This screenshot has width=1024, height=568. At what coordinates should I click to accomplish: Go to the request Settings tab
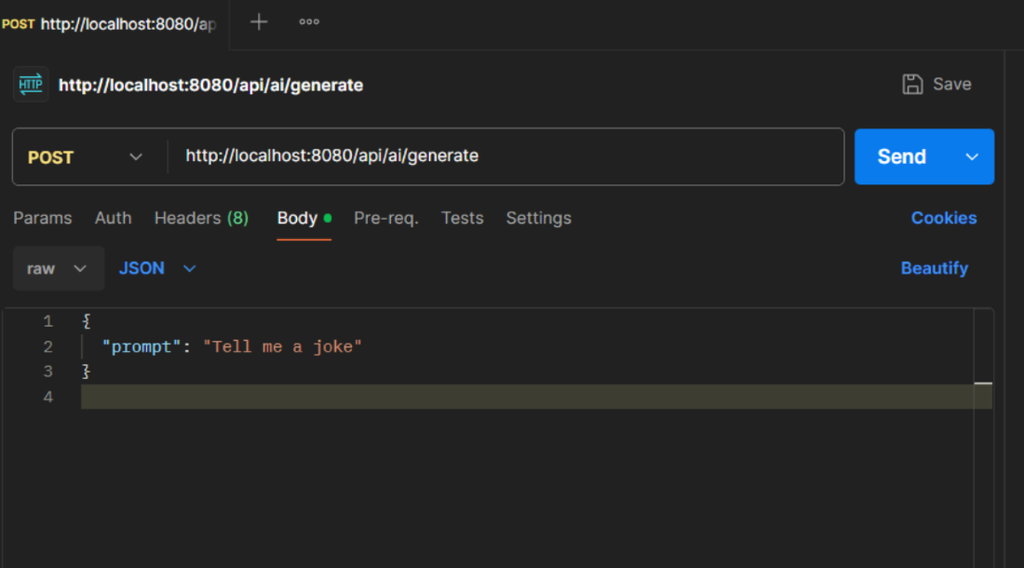538,218
